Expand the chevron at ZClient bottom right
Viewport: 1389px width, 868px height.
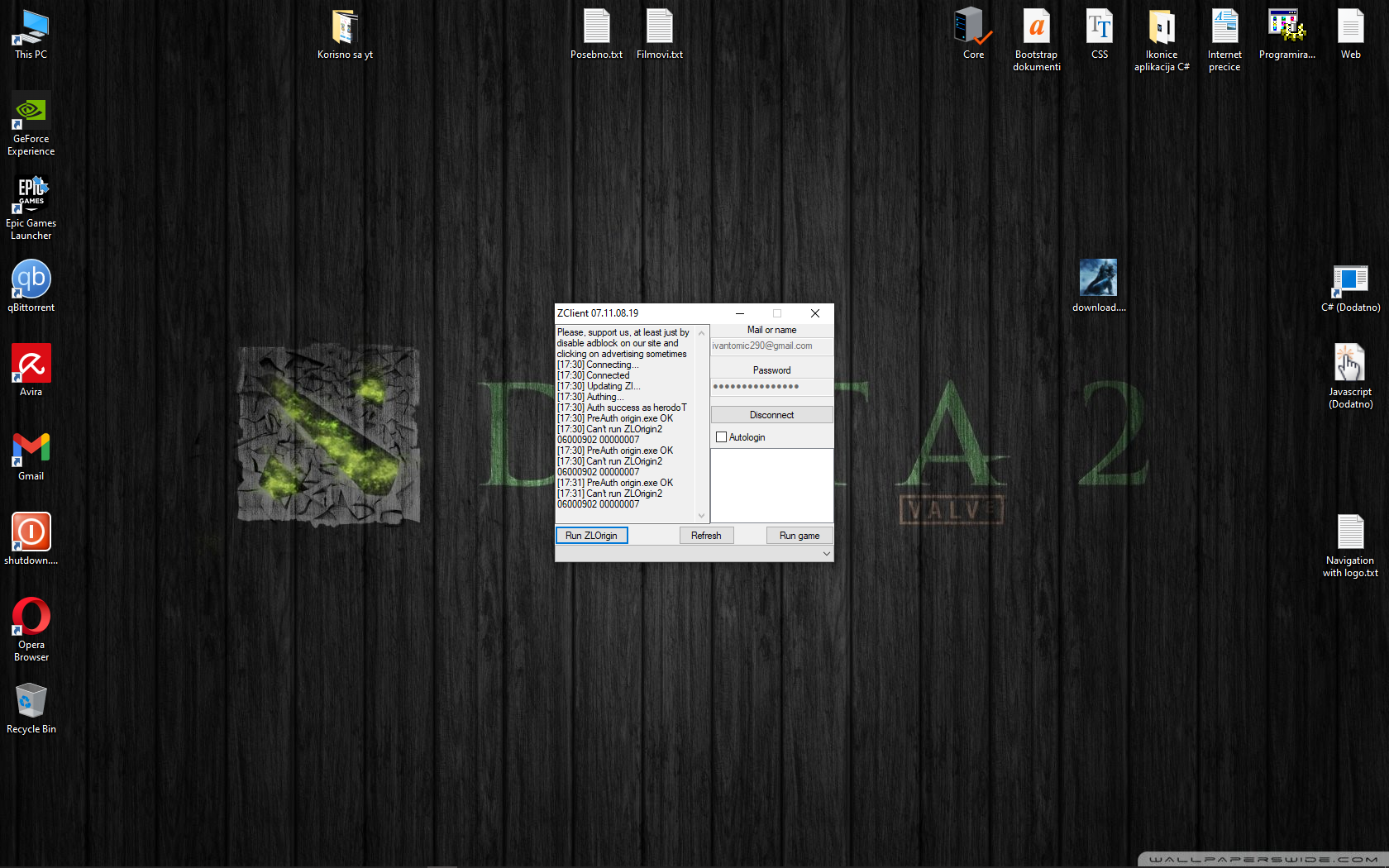click(x=826, y=554)
